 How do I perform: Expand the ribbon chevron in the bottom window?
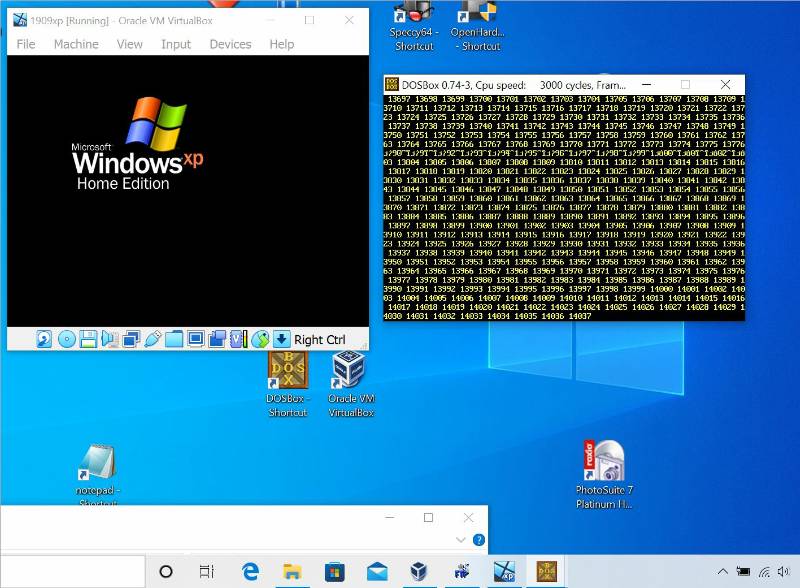(x=461, y=540)
